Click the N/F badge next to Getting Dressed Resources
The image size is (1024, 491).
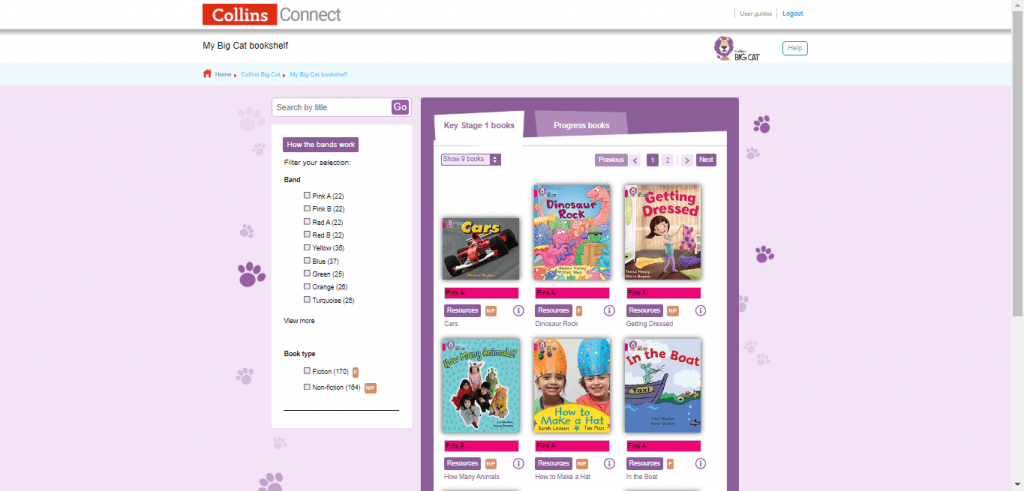point(673,311)
